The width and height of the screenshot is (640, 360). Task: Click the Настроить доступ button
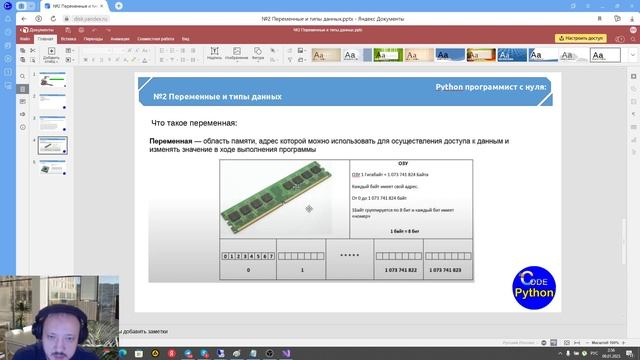(580, 38)
